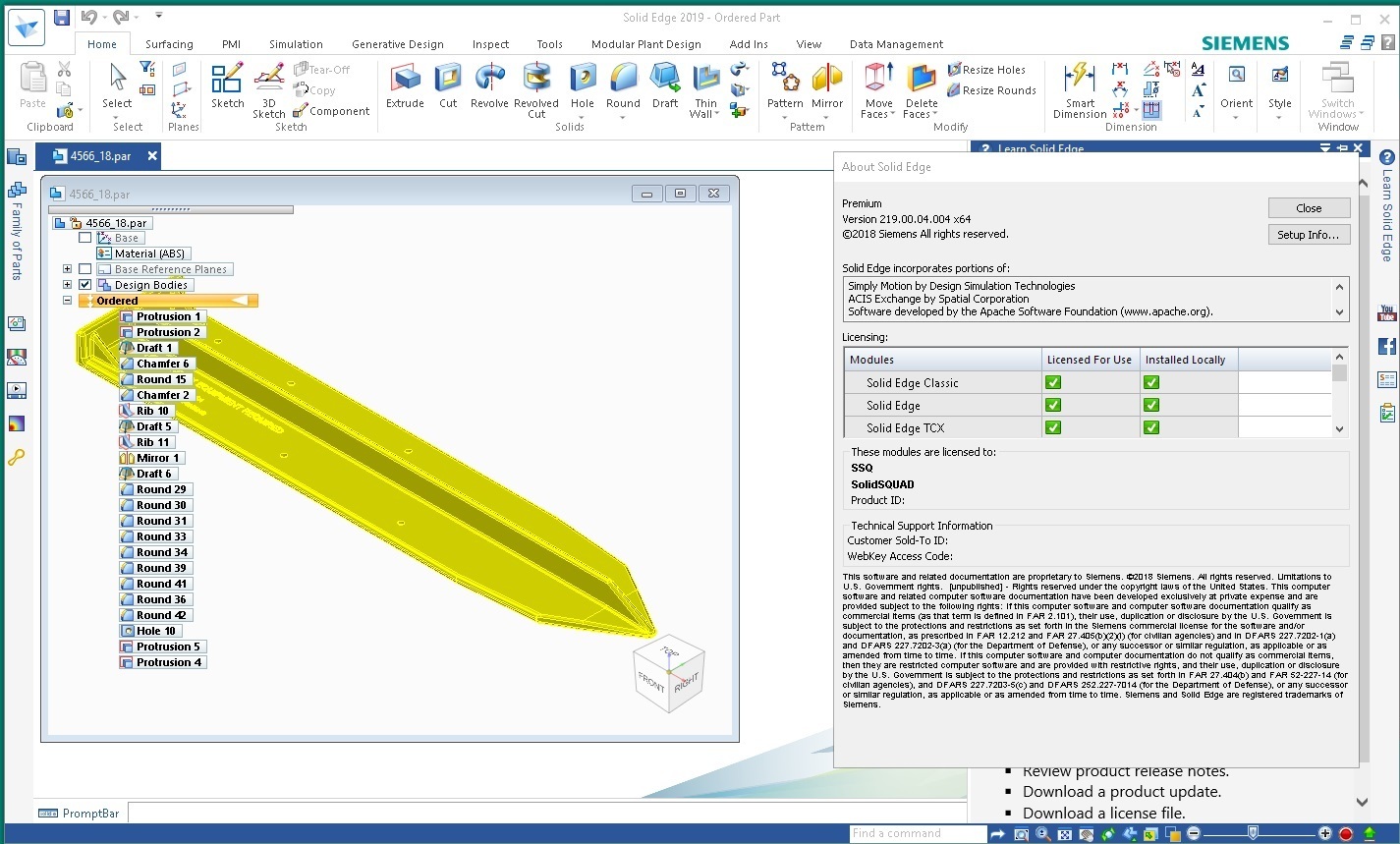Activate the Cut command icon
Image resolution: width=1400 pixels, height=844 pixels.
[x=448, y=86]
